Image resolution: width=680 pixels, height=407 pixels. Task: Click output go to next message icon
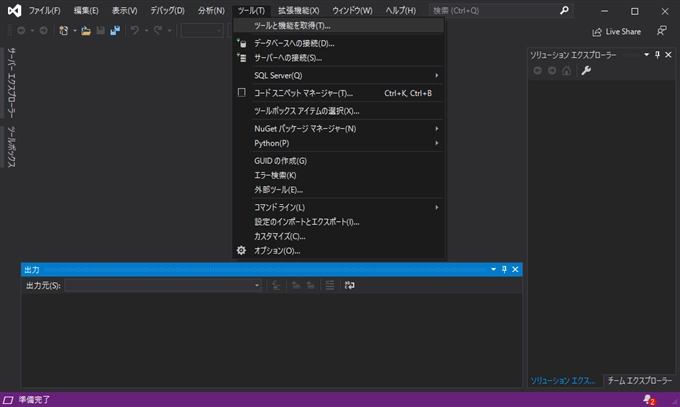(310, 285)
